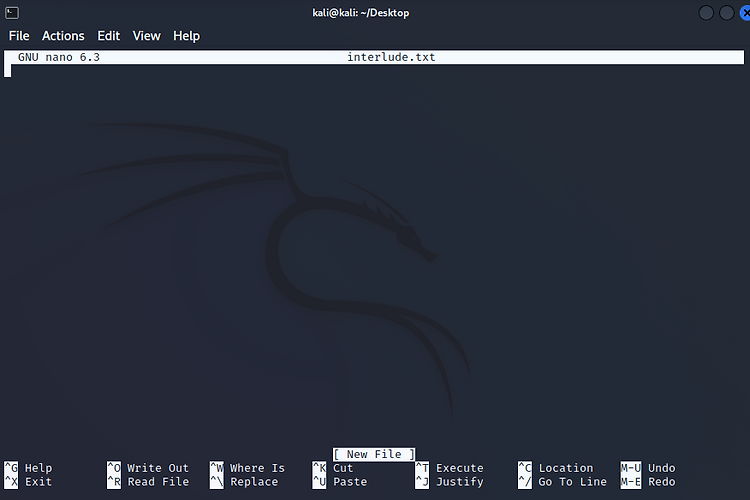This screenshot has height=500, width=750.
Task: Open the Help menu
Action: pos(187,36)
